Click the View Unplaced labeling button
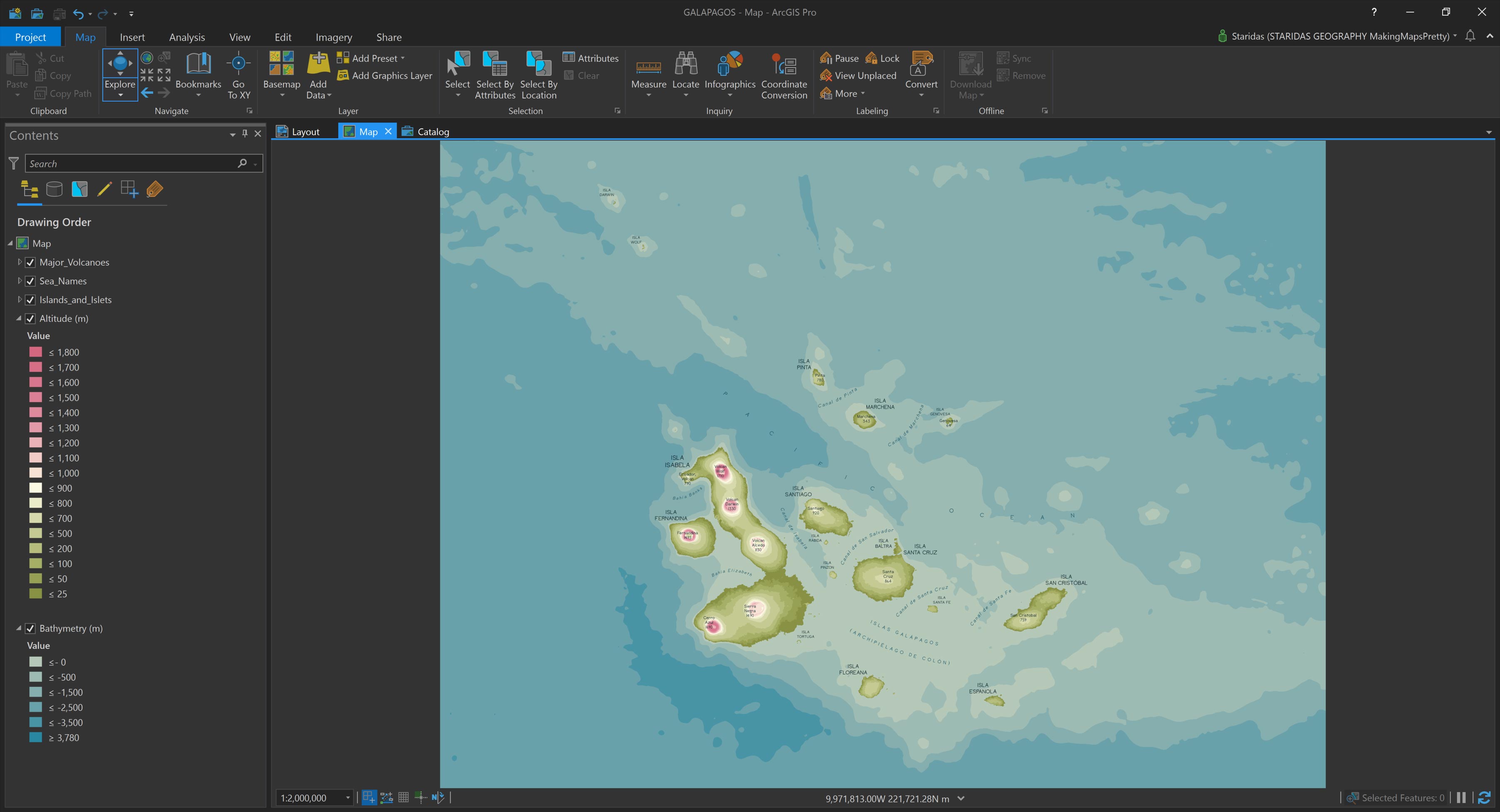The width and height of the screenshot is (1500, 812). pos(859,76)
